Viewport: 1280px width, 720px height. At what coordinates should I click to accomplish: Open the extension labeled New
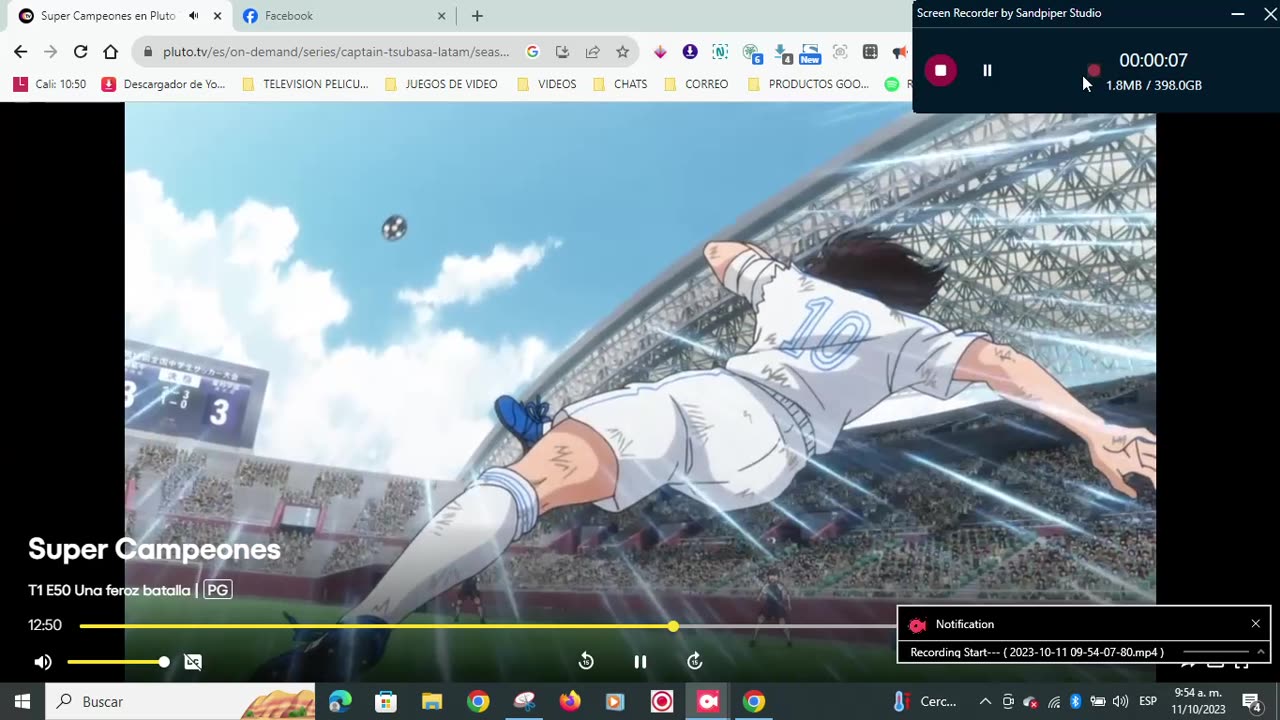(x=810, y=53)
